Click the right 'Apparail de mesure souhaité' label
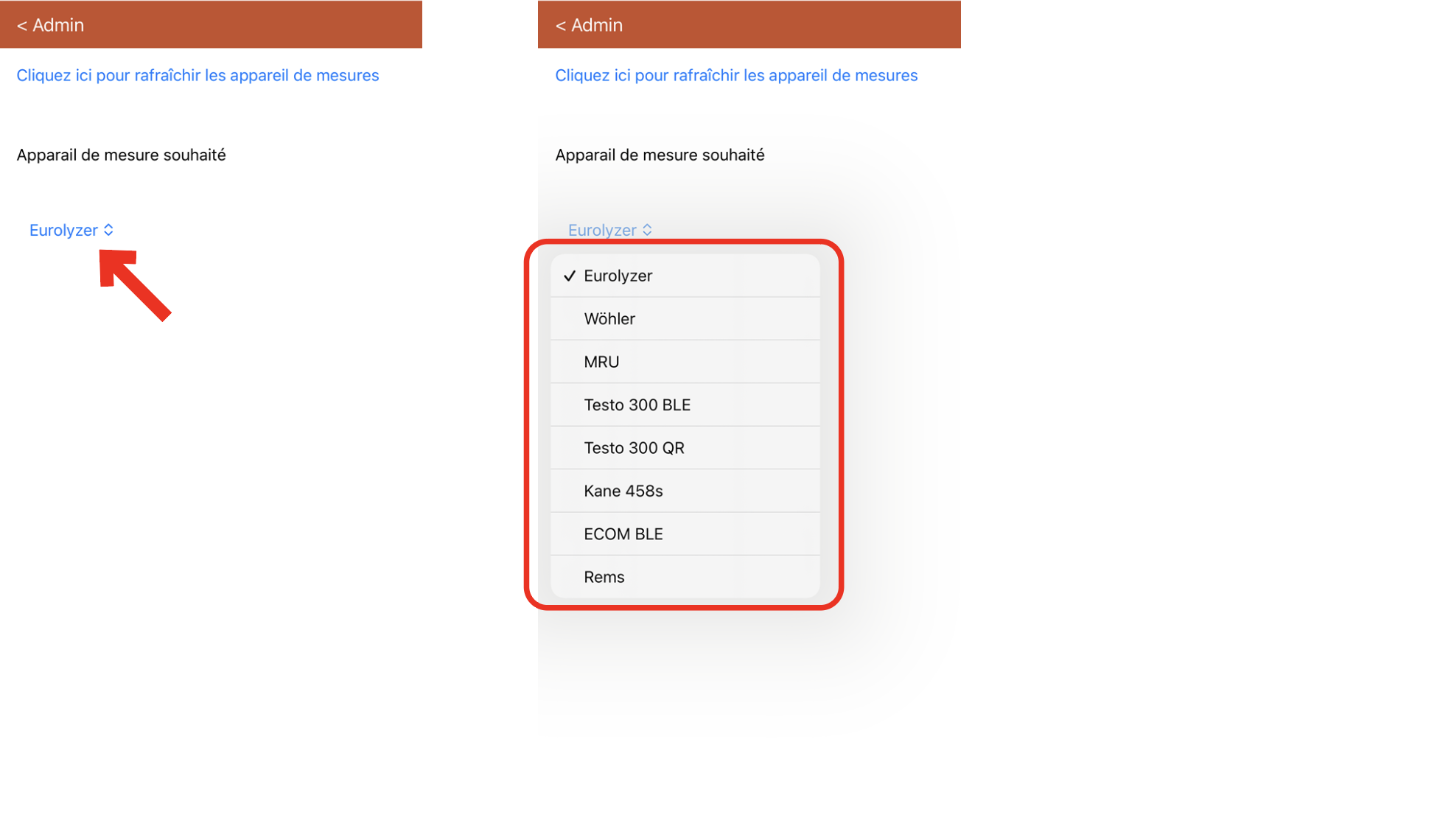 660,155
